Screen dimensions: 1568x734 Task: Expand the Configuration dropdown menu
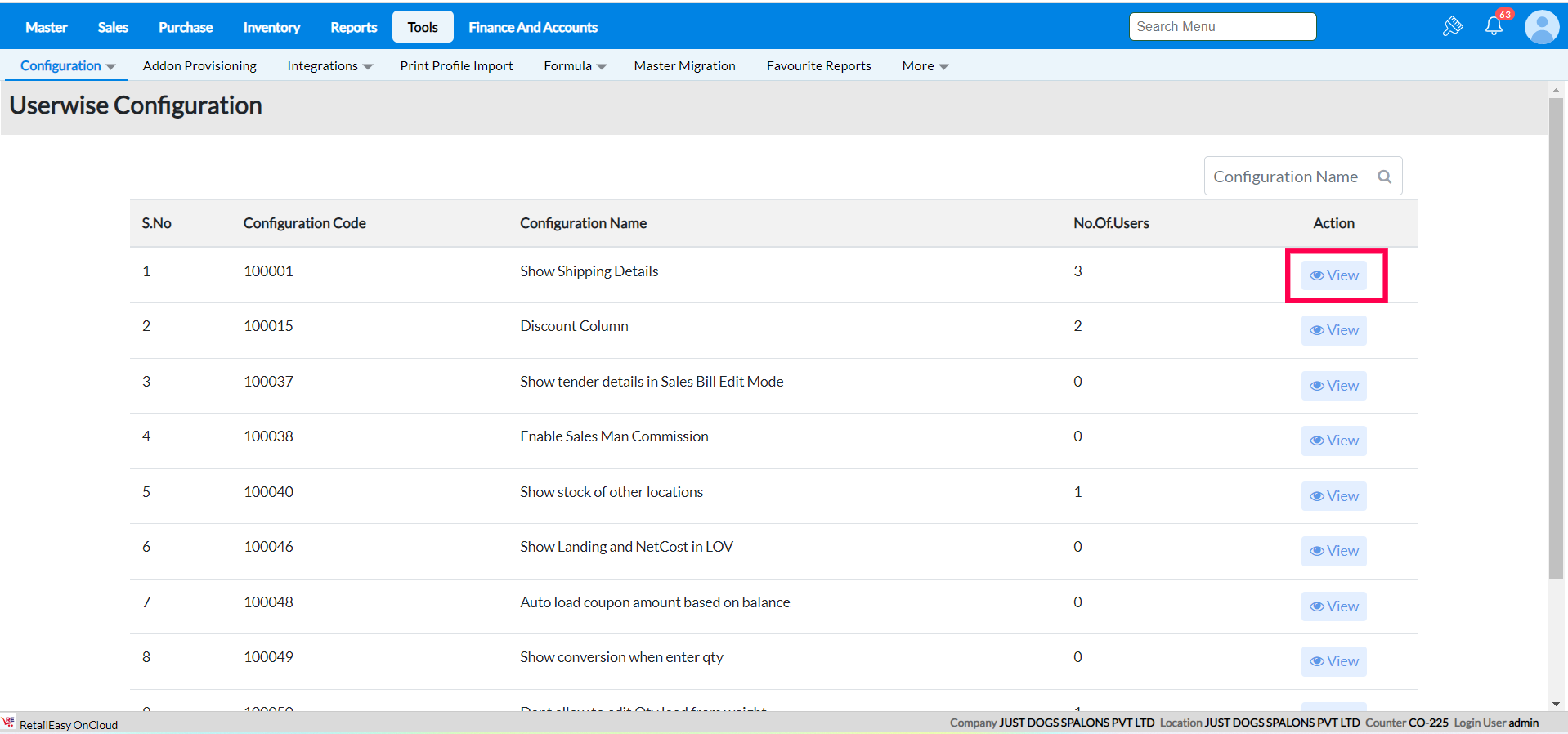coord(67,66)
